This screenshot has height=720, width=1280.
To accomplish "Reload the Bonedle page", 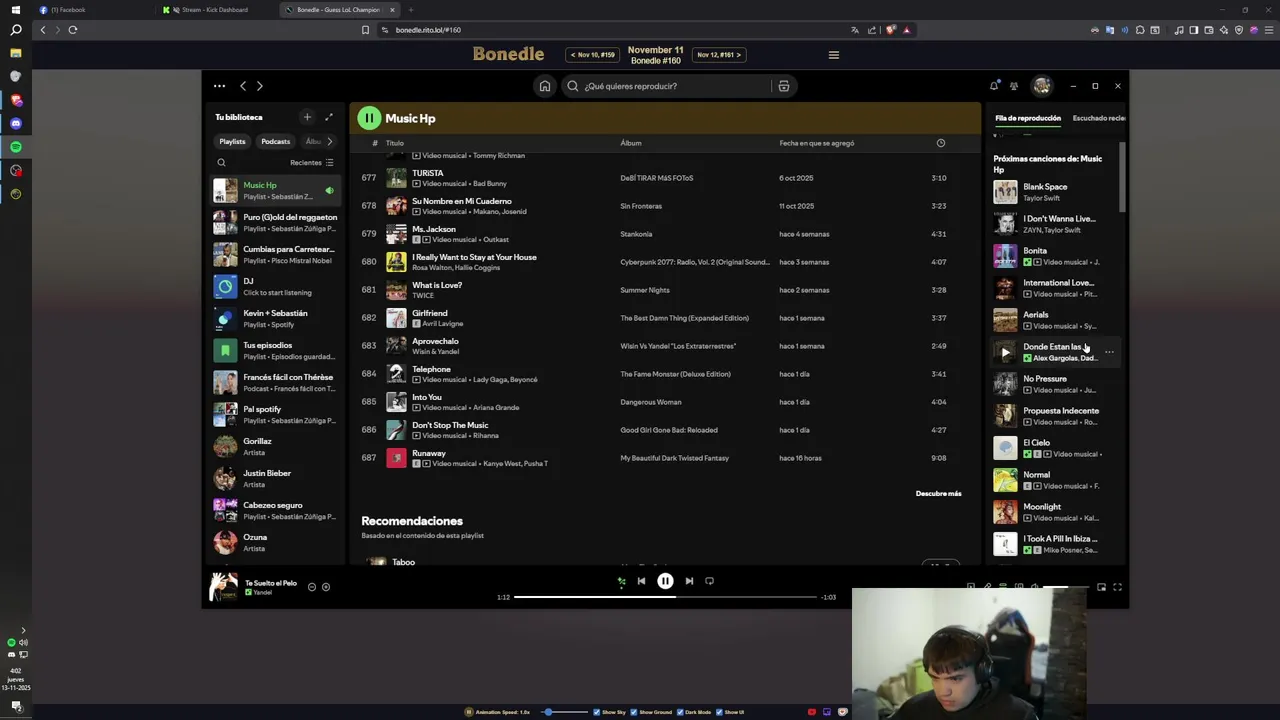I will coord(73,30).
